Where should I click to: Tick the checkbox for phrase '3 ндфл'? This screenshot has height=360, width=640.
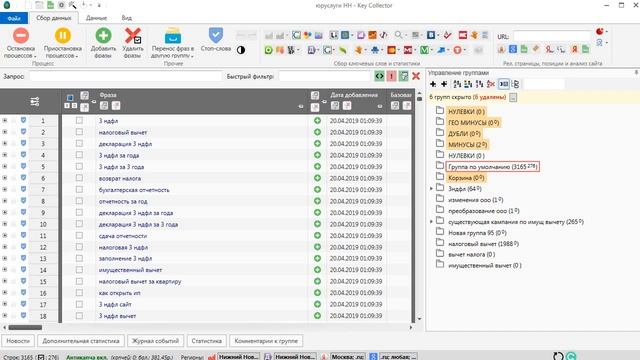pos(79,120)
